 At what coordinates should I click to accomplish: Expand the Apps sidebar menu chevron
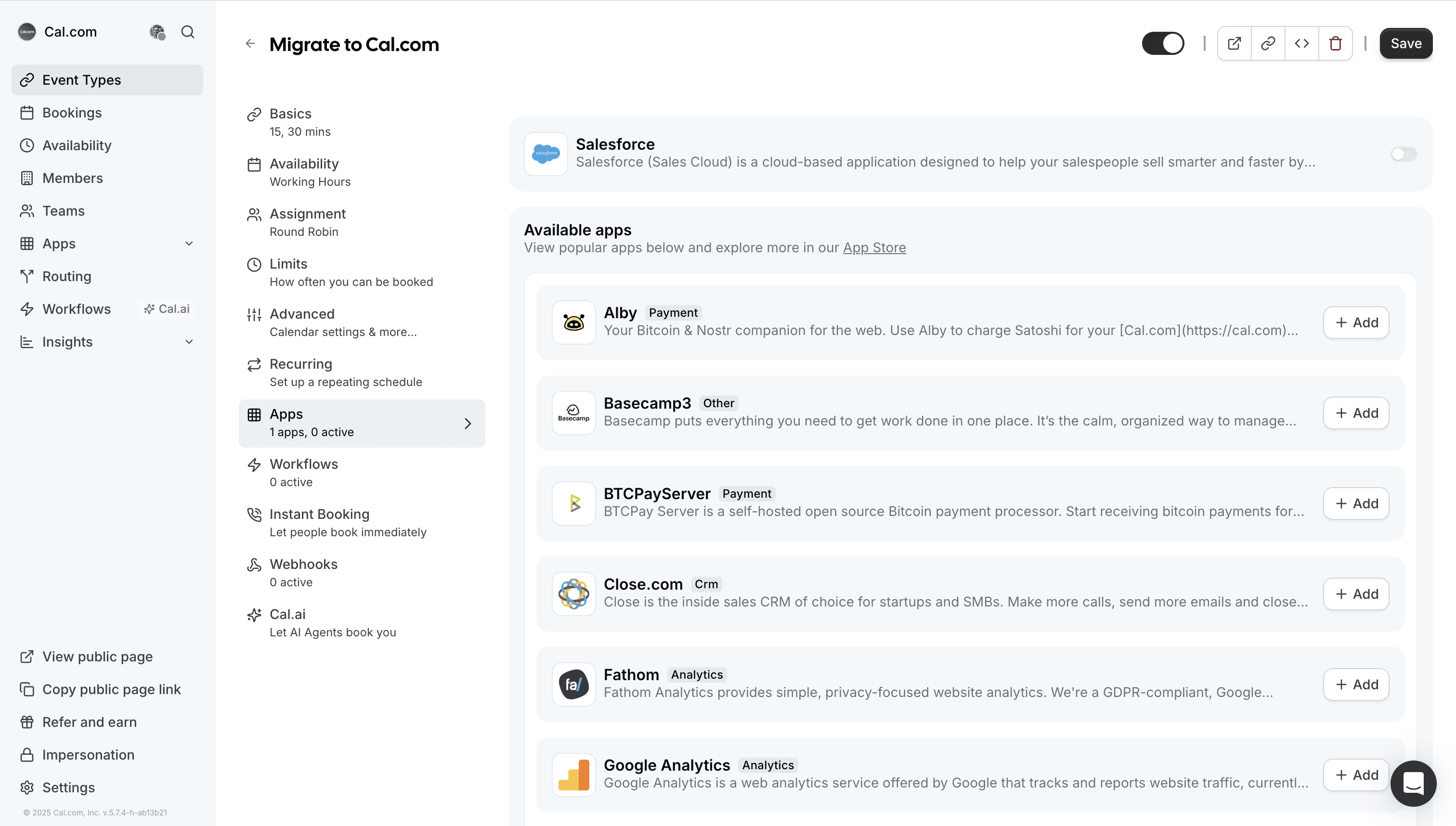point(189,244)
